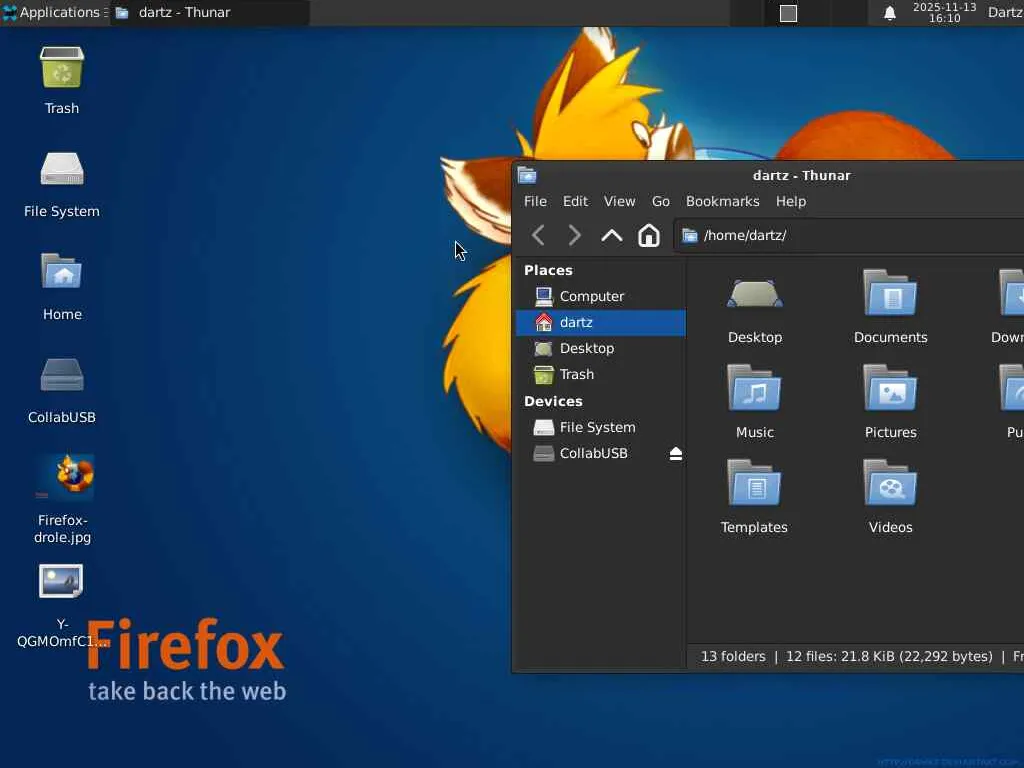The height and width of the screenshot is (768, 1024).
Task: Open notifications bell in panel
Action: tap(889, 13)
